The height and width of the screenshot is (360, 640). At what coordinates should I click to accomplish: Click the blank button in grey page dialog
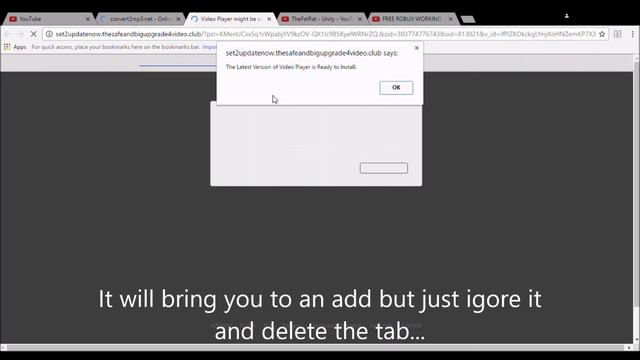pos(384,168)
